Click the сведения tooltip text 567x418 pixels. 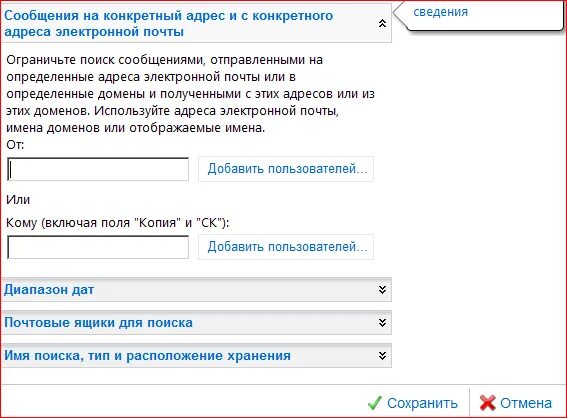(x=440, y=12)
